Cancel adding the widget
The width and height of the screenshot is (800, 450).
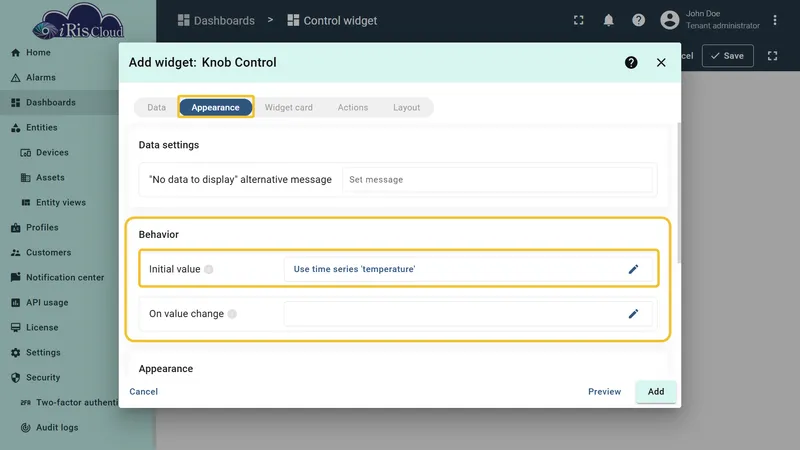tap(143, 391)
